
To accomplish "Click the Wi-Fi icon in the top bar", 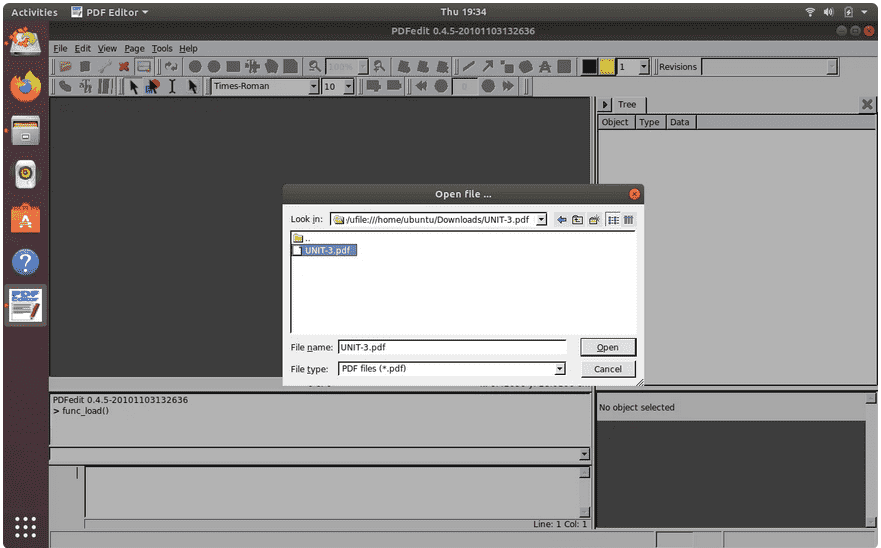I will (810, 12).
